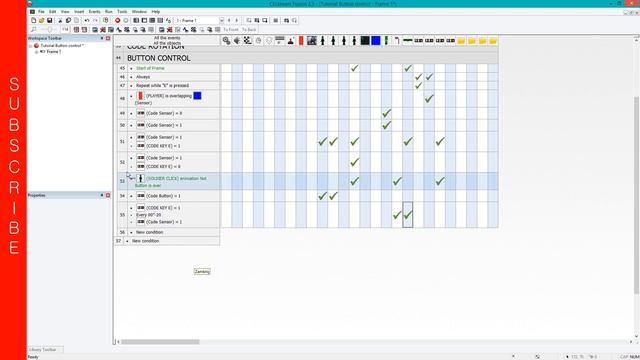
Task: Click the checkmark action in event 47 row
Action: (418, 85)
